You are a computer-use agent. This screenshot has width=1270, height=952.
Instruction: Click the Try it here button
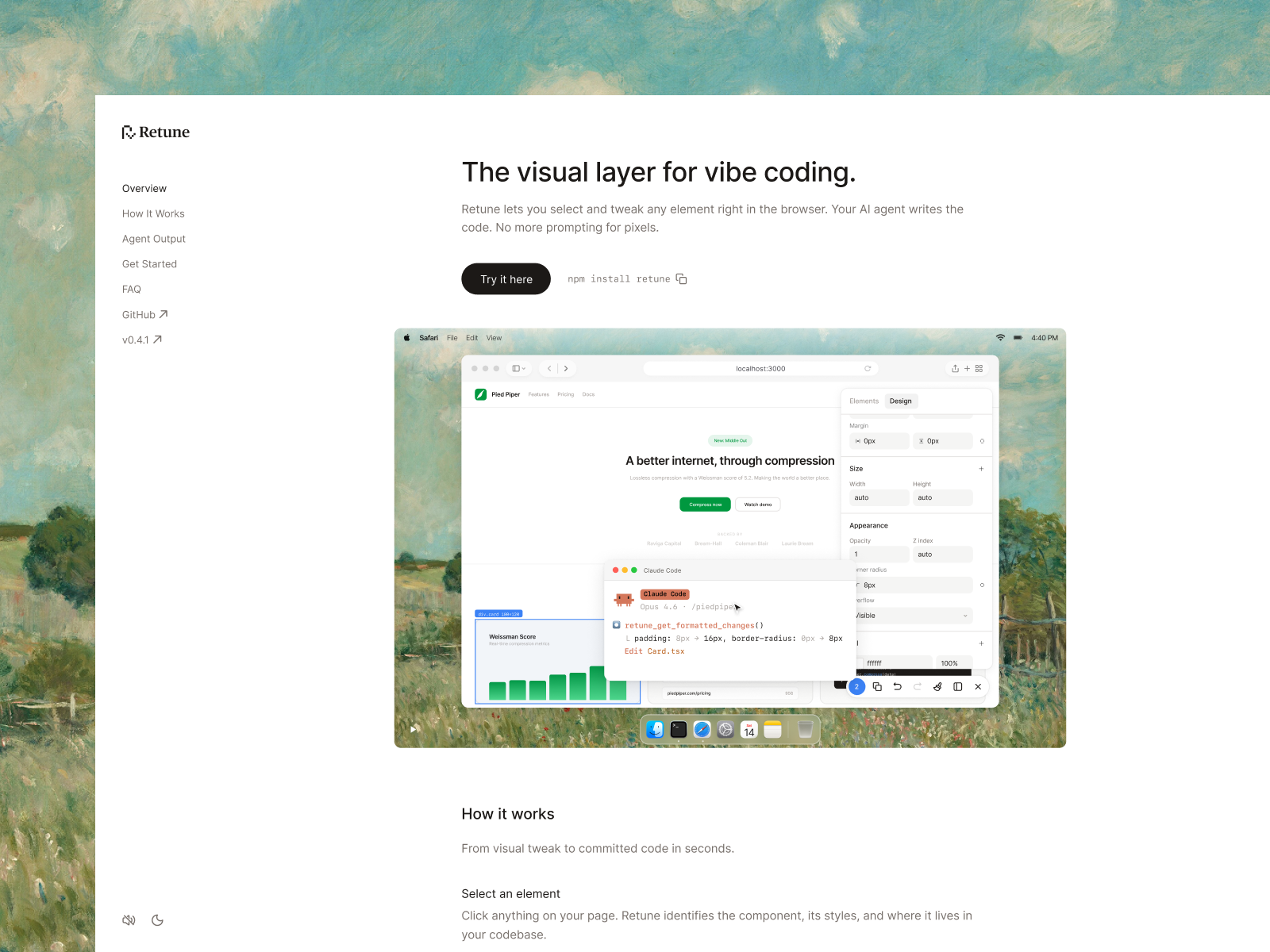[x=506, y=279]
